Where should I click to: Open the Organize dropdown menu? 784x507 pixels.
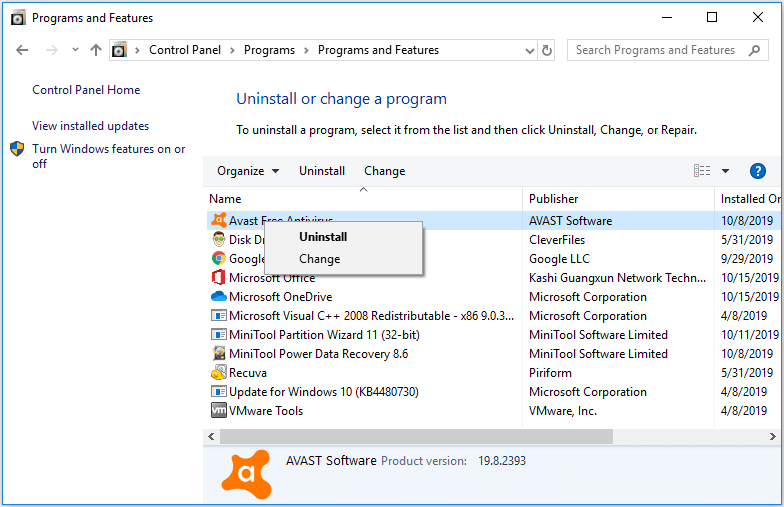pyautogui.click(x=248, y=171)
